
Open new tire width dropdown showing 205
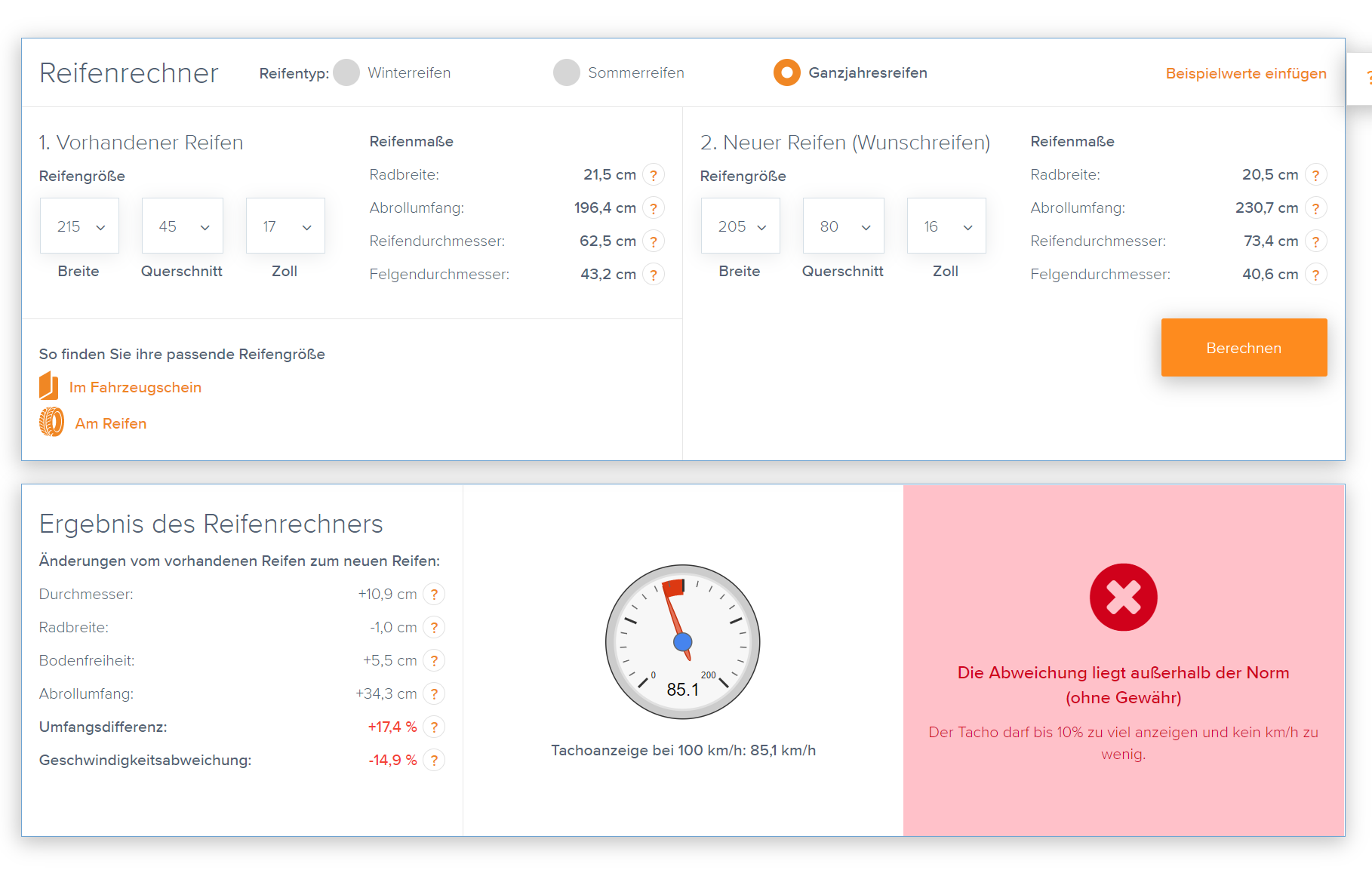[x=741, y=226]
